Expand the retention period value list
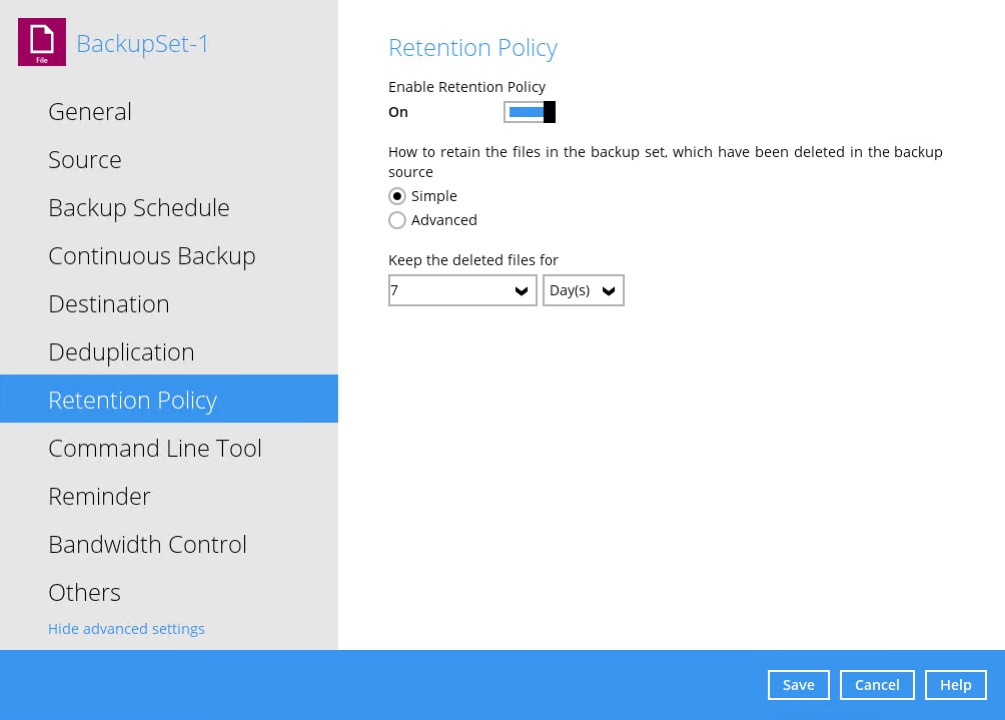 pos(521,290)
